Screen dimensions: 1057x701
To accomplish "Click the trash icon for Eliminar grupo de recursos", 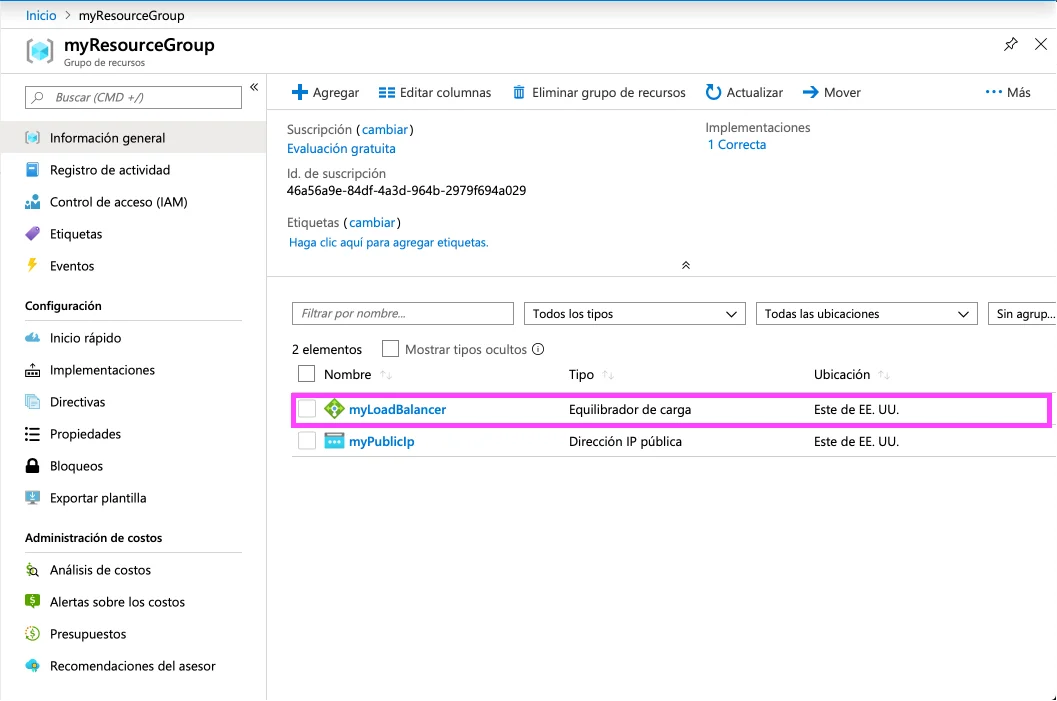I will (x=518, y=92).
